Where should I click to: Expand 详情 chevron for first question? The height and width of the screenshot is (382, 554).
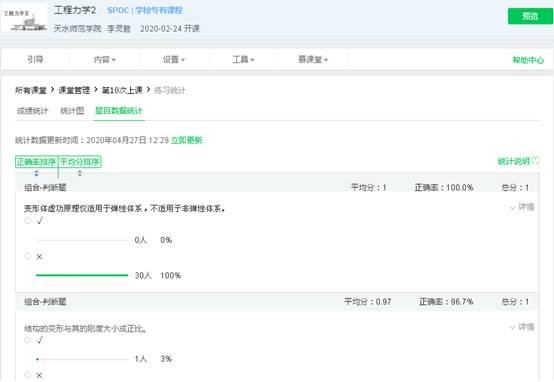click(x=513, y=207)
